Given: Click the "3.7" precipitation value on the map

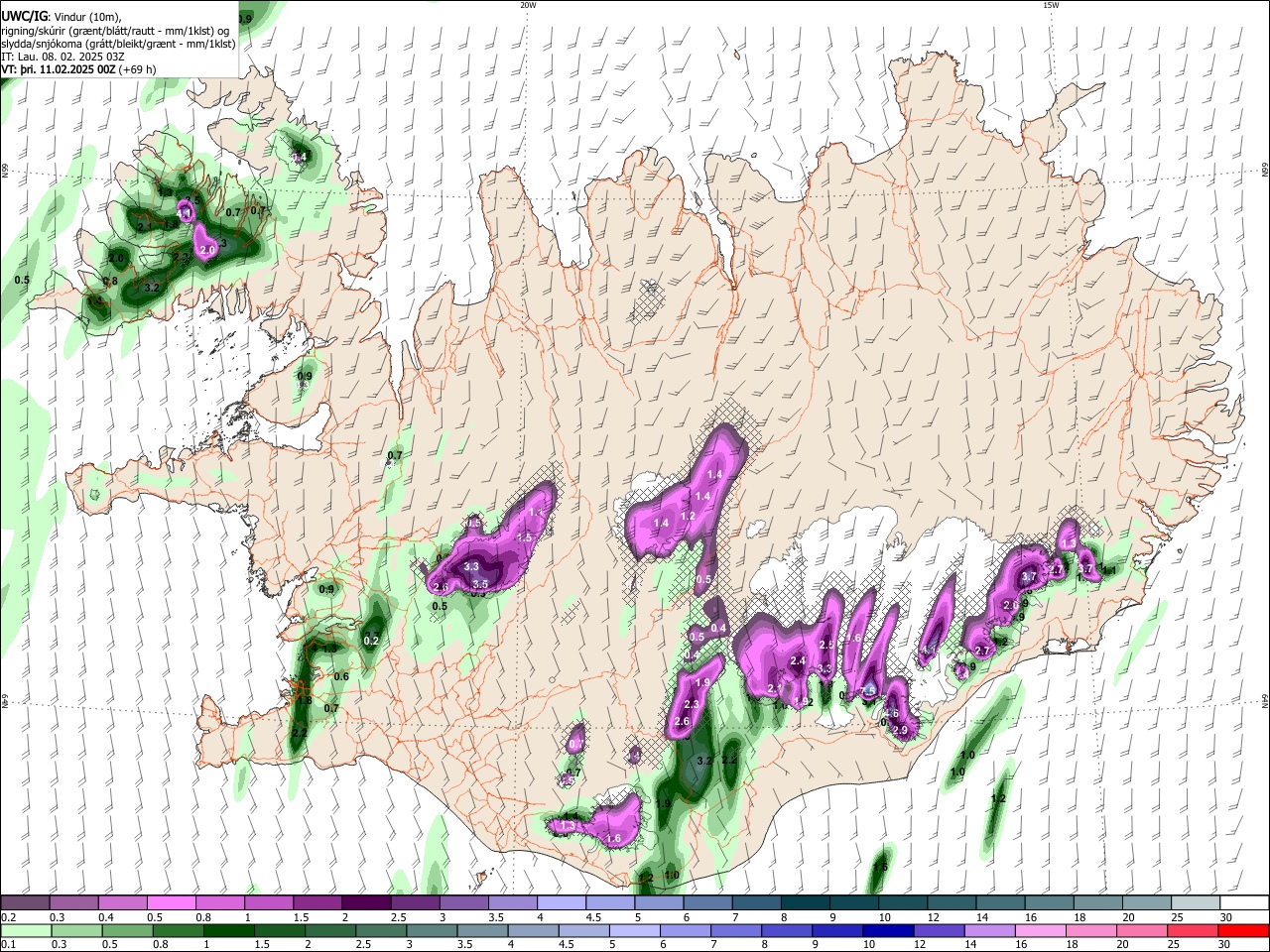Looking at the screenshot, I should [x=1029, y=576].
